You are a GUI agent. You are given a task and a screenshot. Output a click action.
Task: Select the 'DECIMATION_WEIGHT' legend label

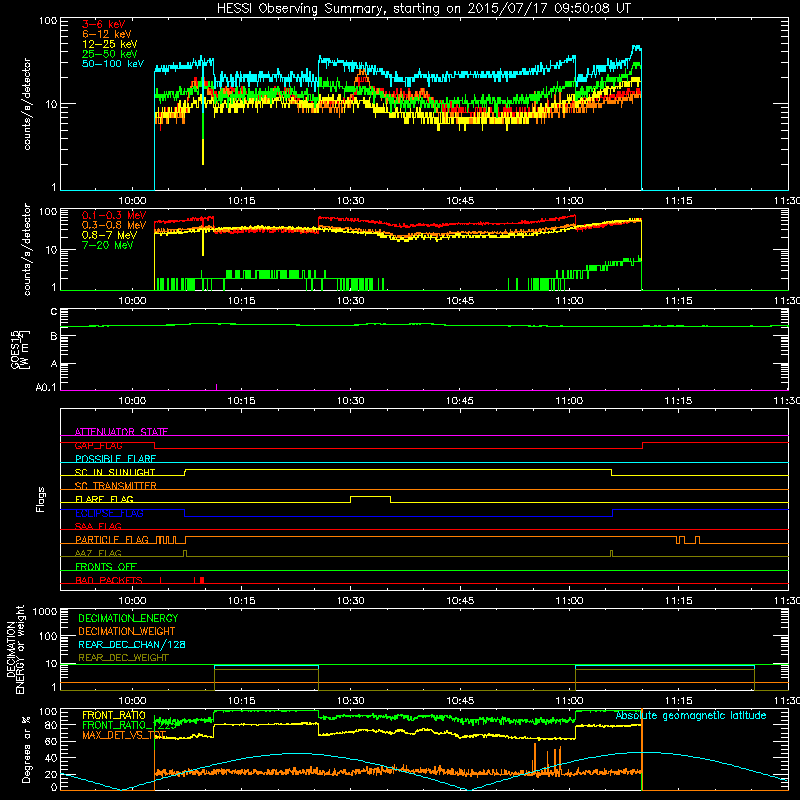click(127, 632)
